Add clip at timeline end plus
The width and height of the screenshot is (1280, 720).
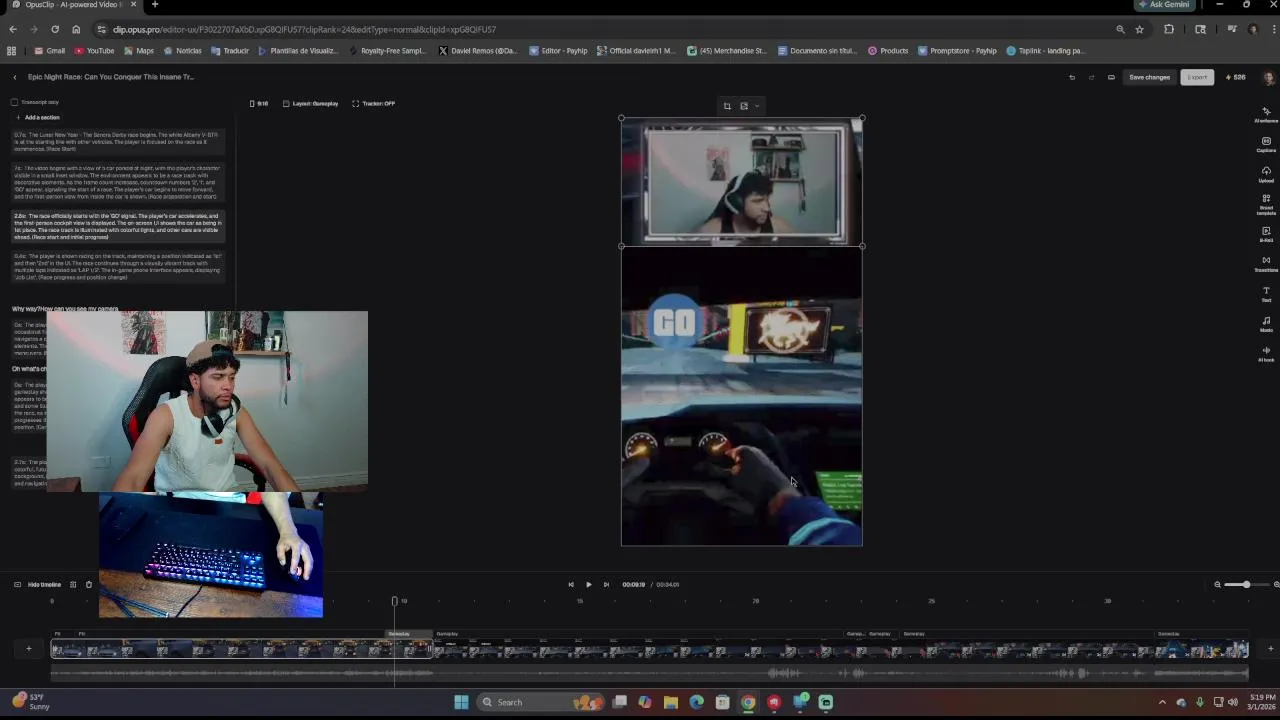[1270, 649]
